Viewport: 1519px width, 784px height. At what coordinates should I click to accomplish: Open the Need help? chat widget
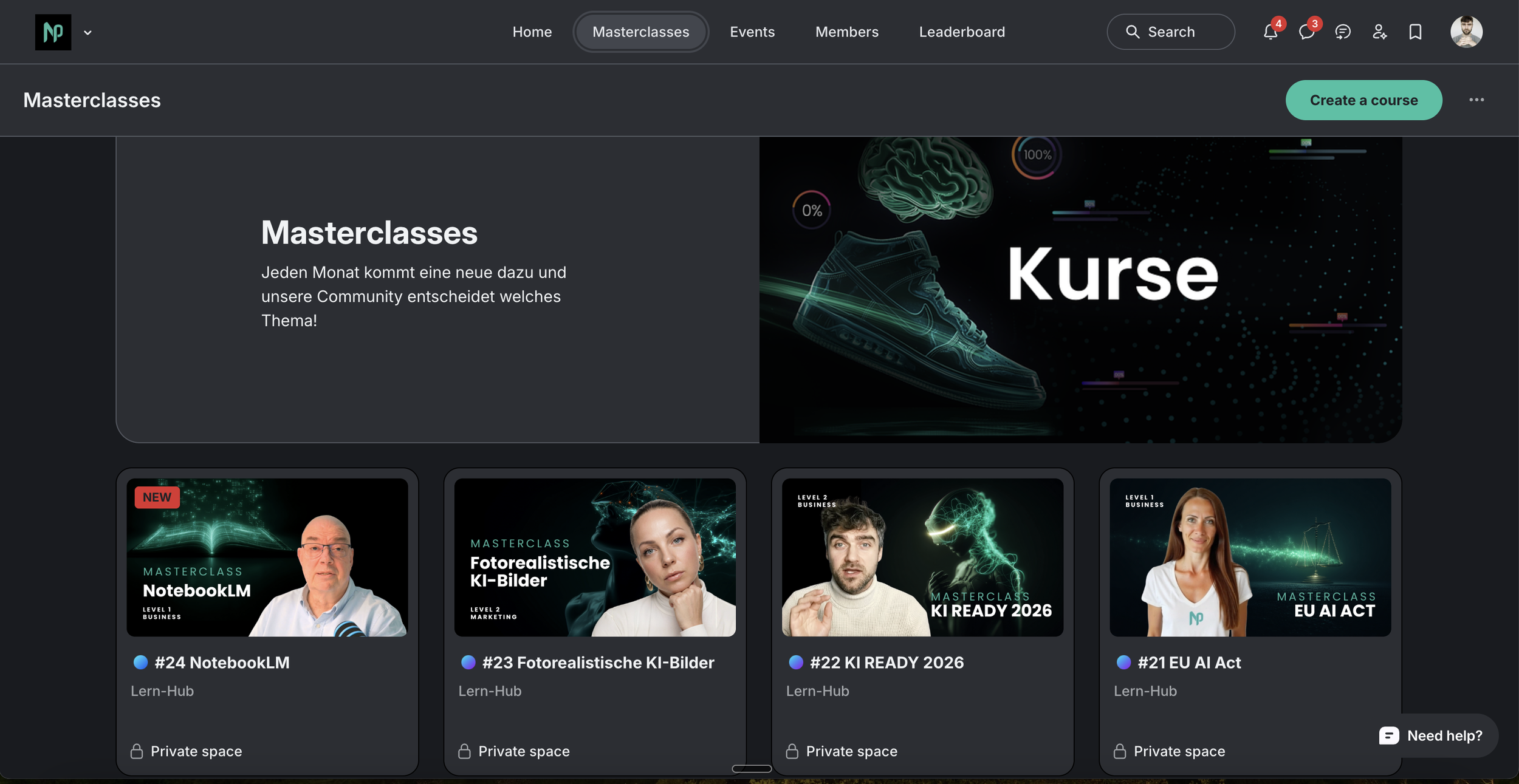tap(1431, 735)
